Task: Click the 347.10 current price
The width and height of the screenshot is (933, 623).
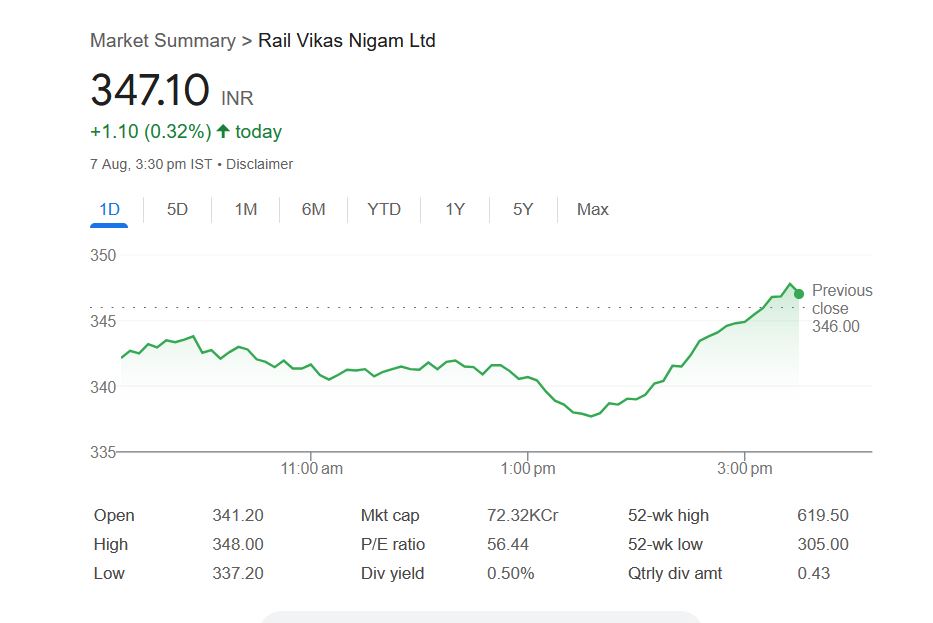Action: coord(150,91)
